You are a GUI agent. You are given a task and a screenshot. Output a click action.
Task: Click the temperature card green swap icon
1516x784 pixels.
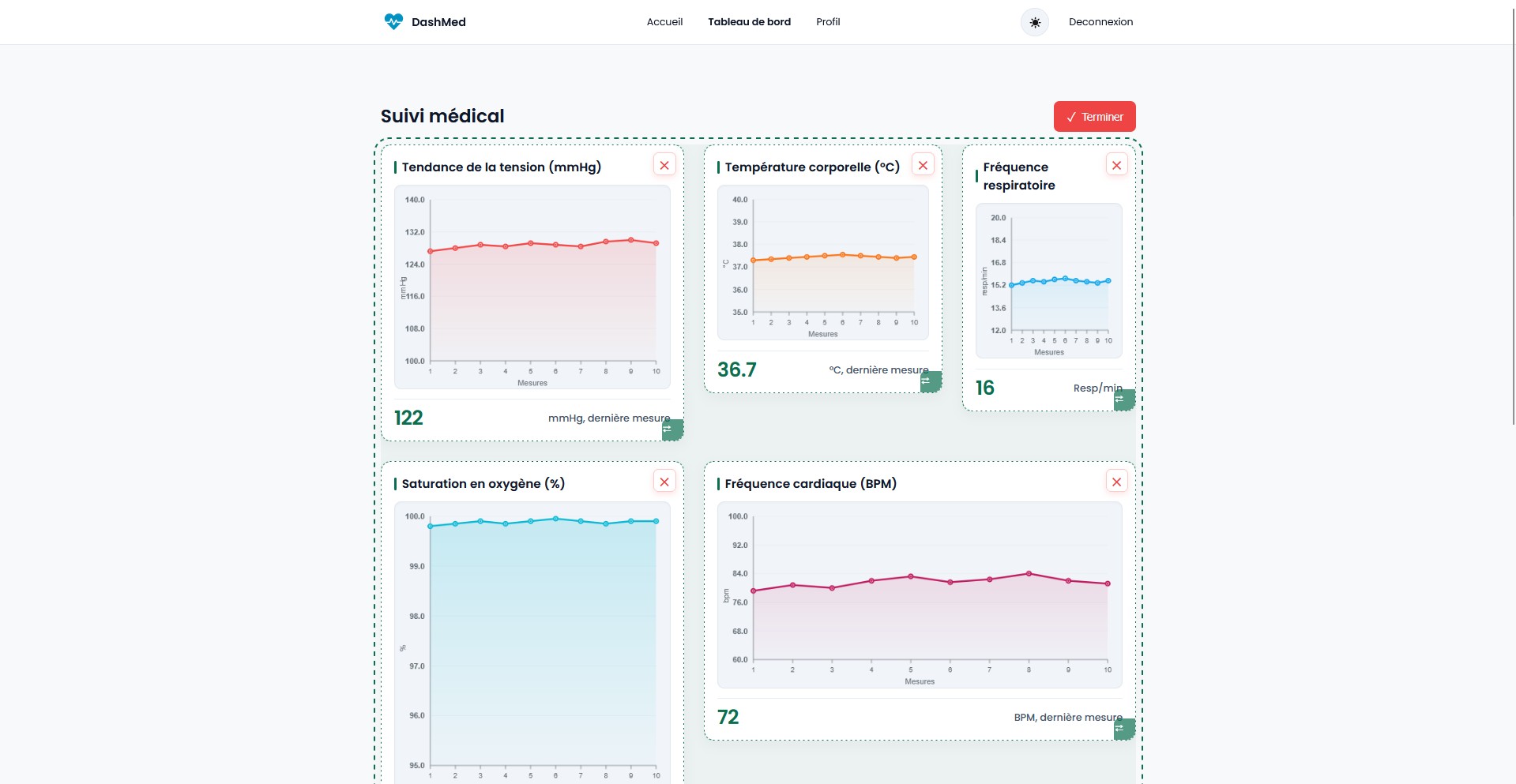pos(930,381)
